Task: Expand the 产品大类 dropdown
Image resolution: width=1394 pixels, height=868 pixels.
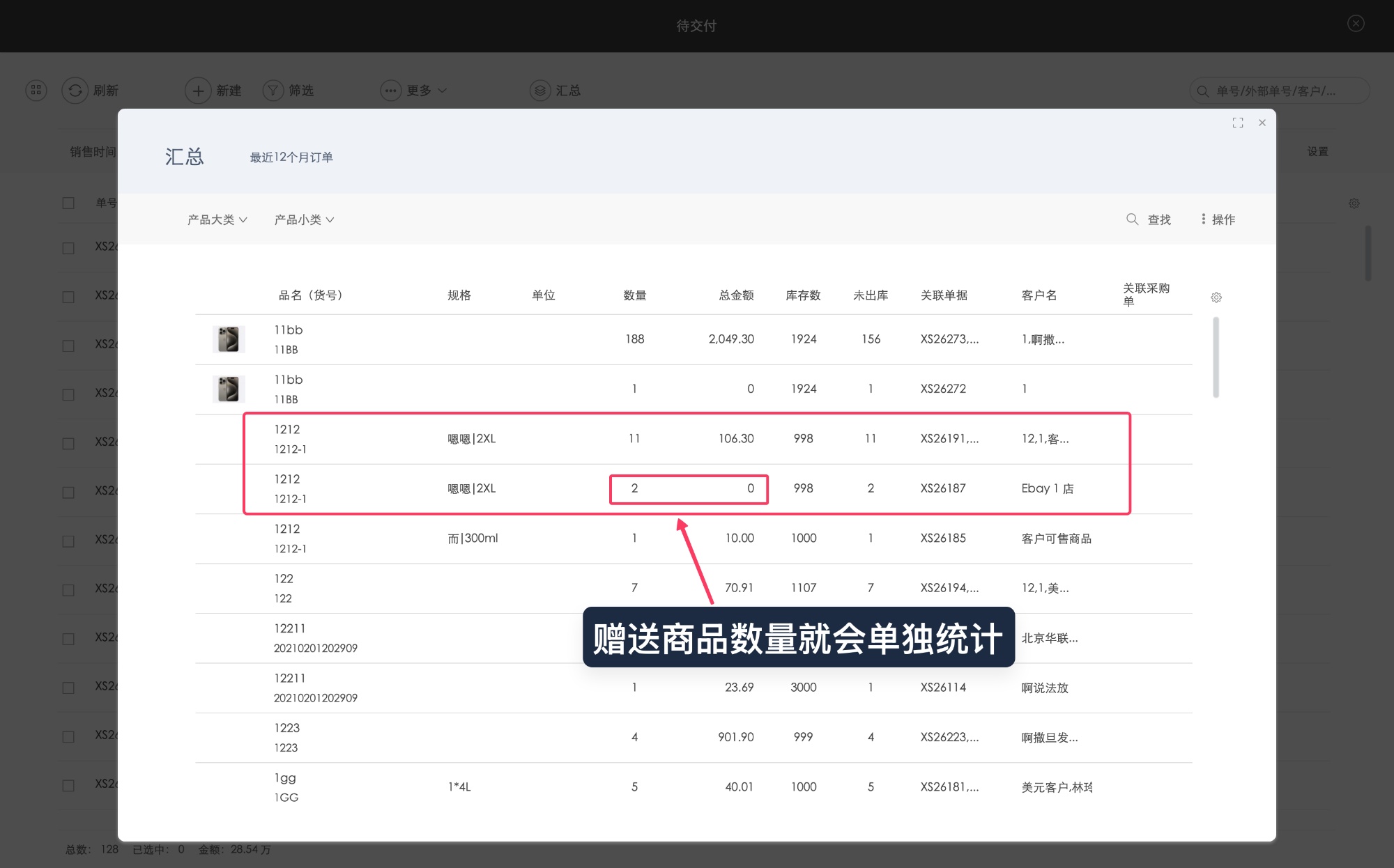Action: point(217,219)
